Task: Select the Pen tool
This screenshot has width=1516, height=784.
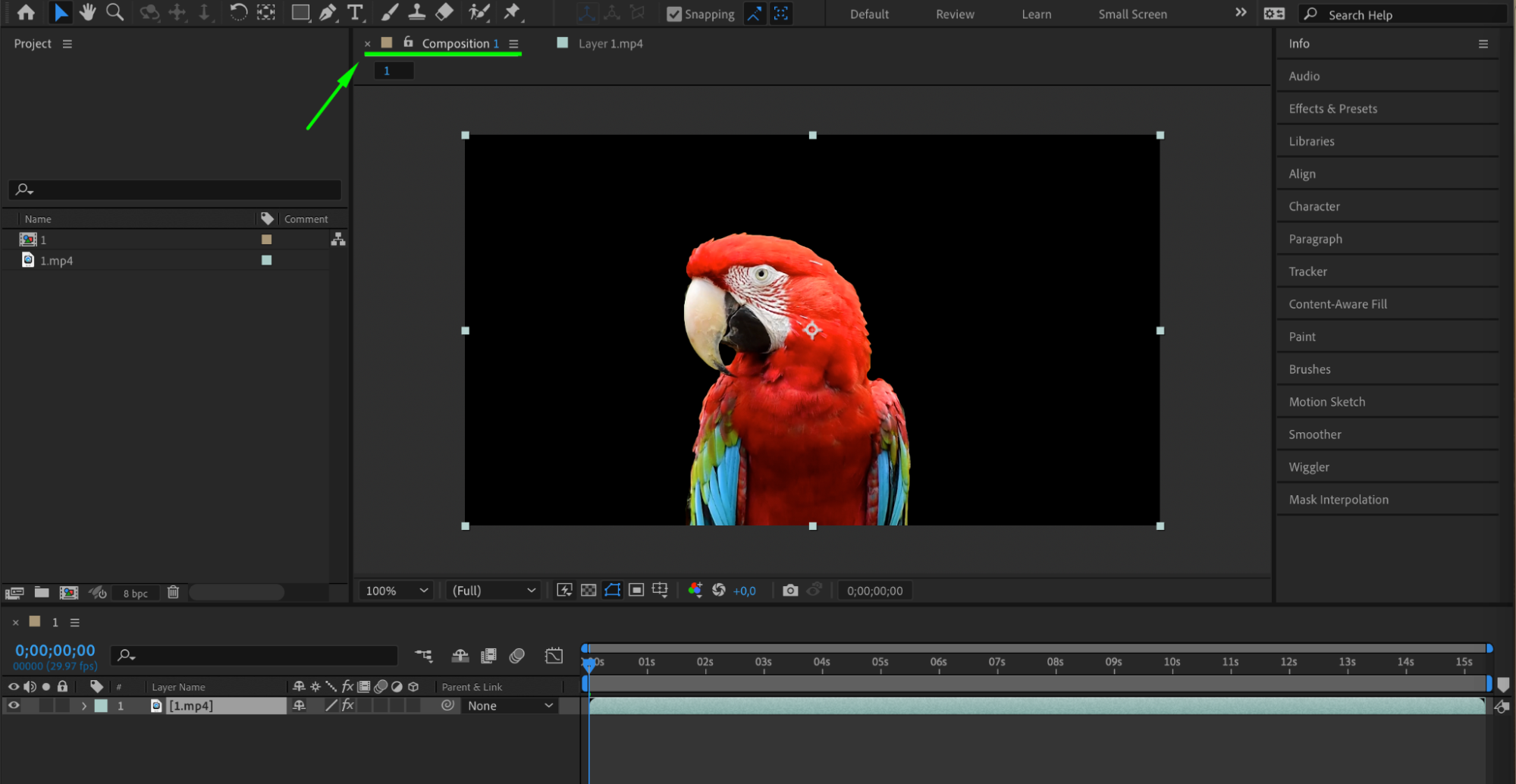Action: pyautogui.click(x=328, y=12)
